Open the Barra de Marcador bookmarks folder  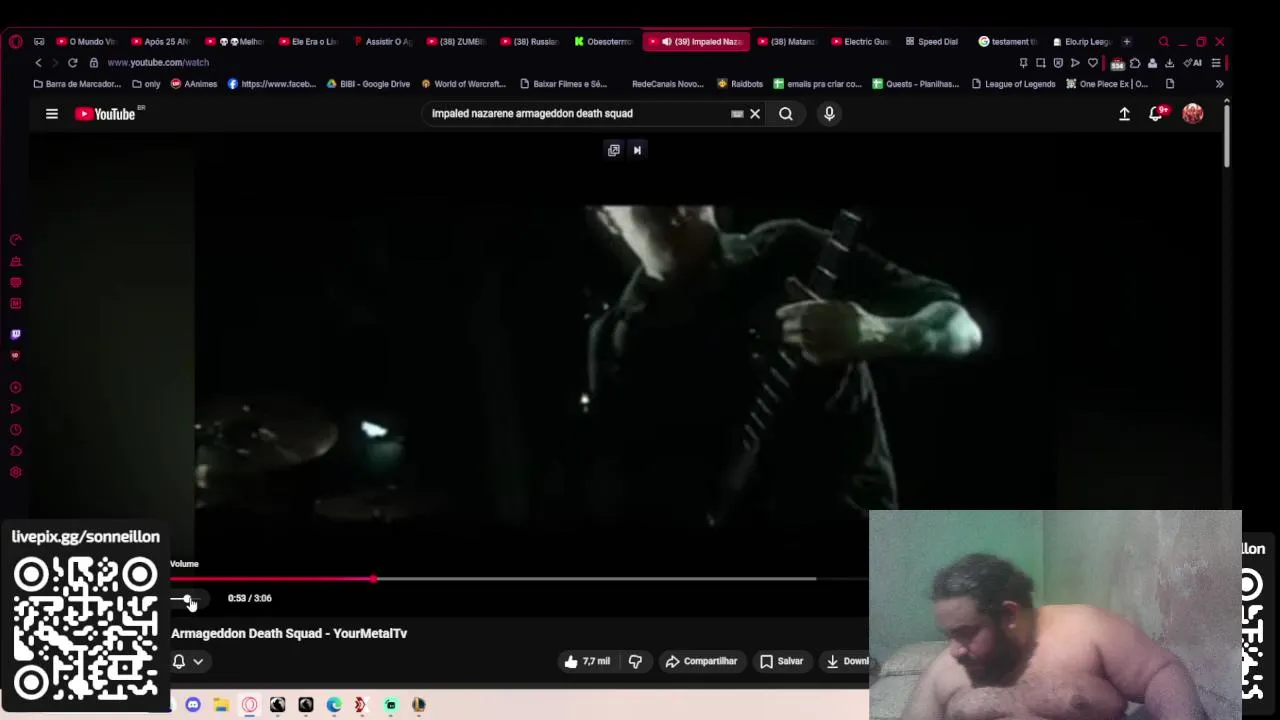tap(77, 84)
